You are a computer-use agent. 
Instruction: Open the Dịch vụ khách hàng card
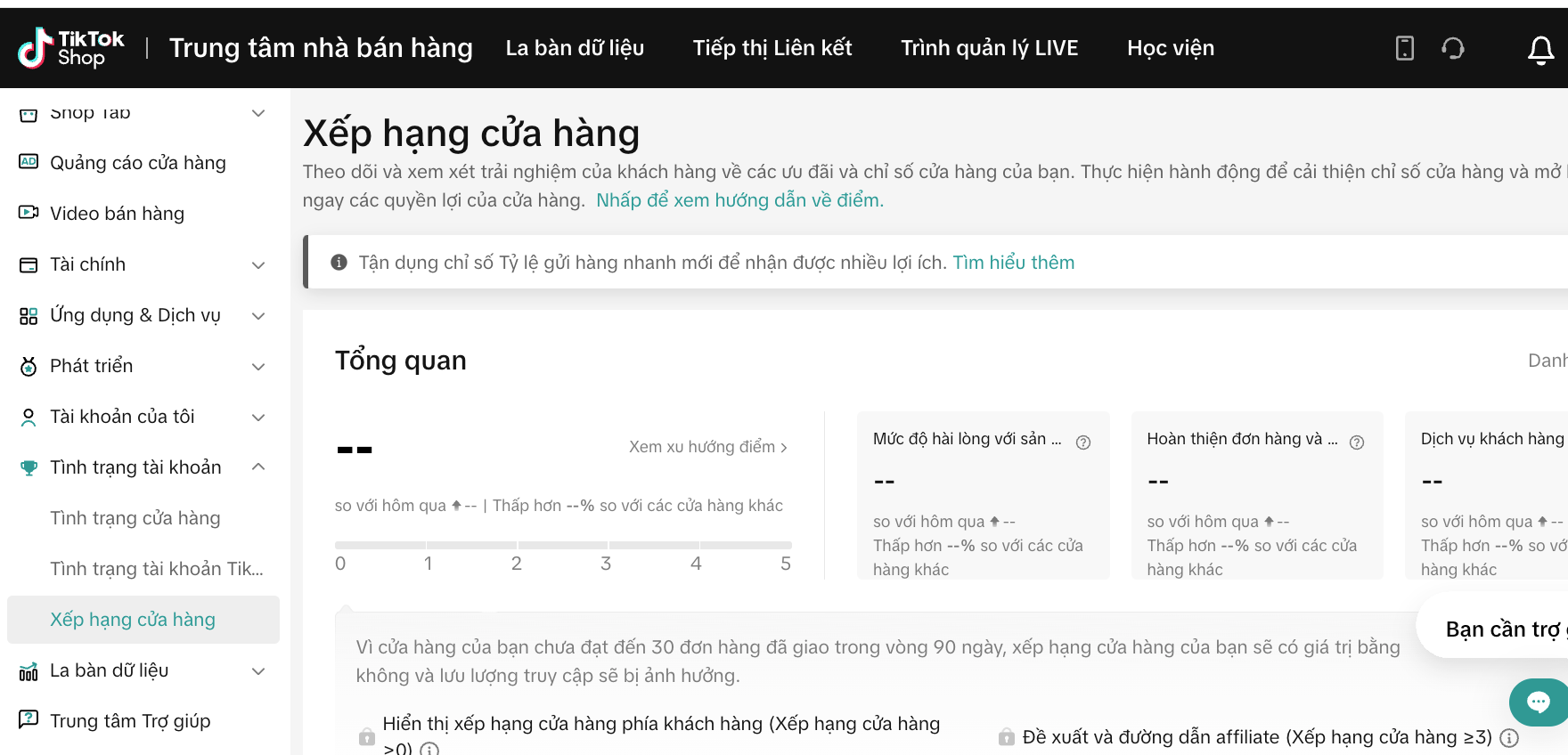[1486, 495]
